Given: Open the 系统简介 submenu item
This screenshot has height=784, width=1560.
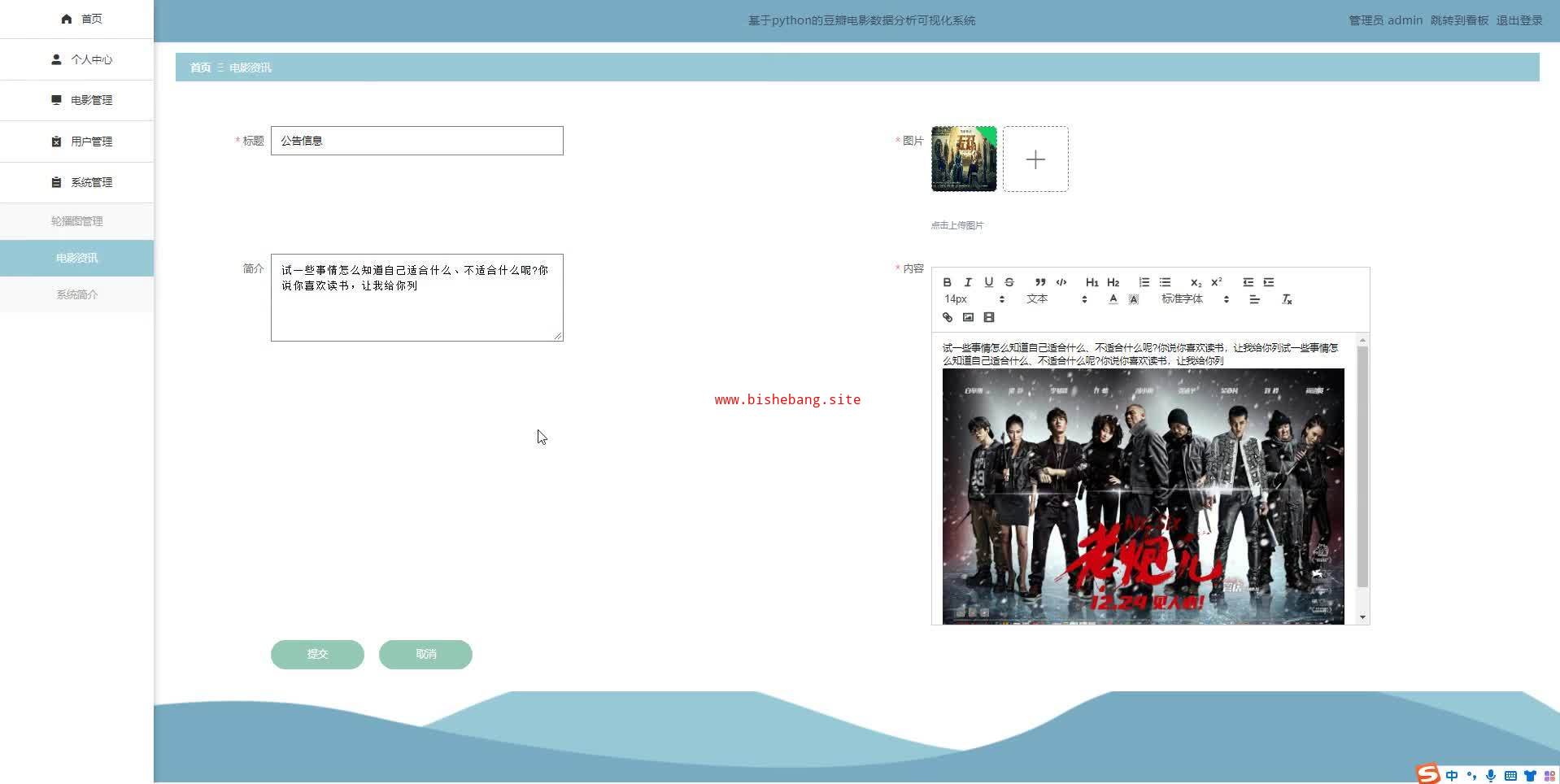Looking at the screenshot, I should pos(76,294).
